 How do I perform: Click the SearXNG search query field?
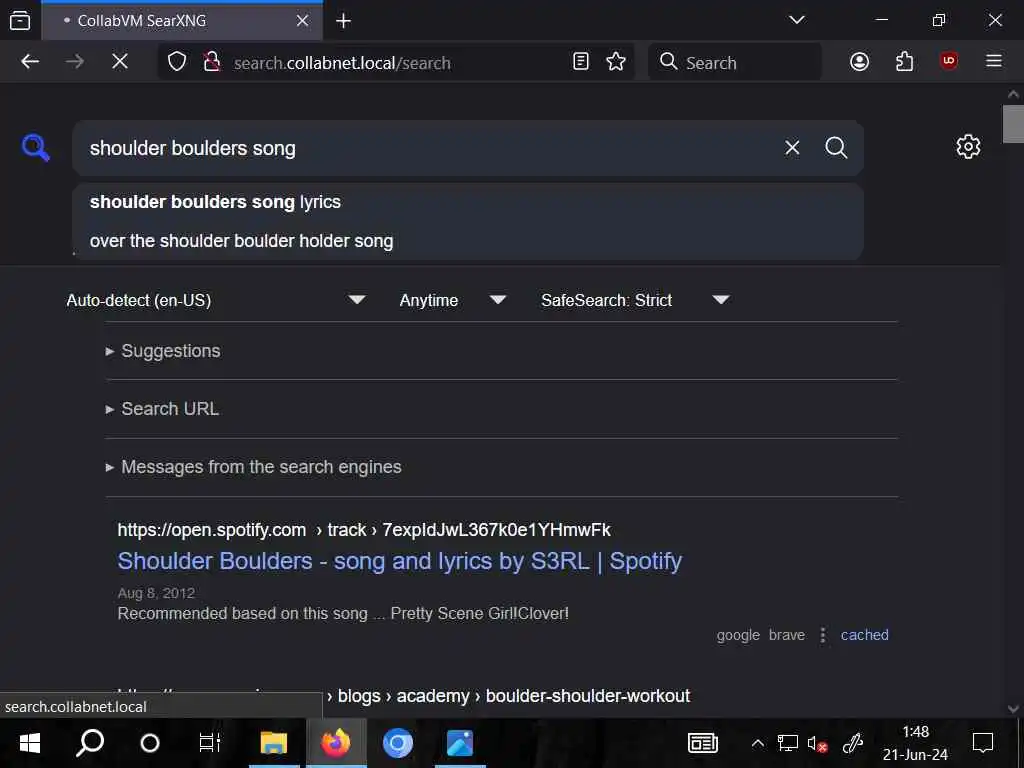pyautogui.click(x=431, y=148)
